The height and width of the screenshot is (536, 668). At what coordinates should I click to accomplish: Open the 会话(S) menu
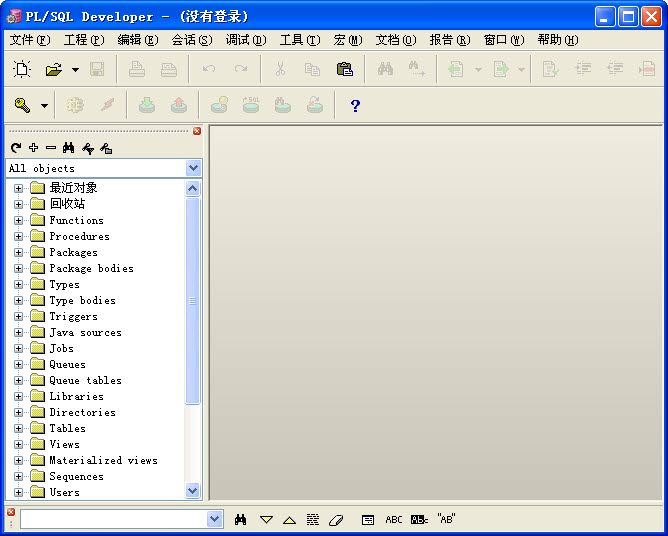point(191,40)
